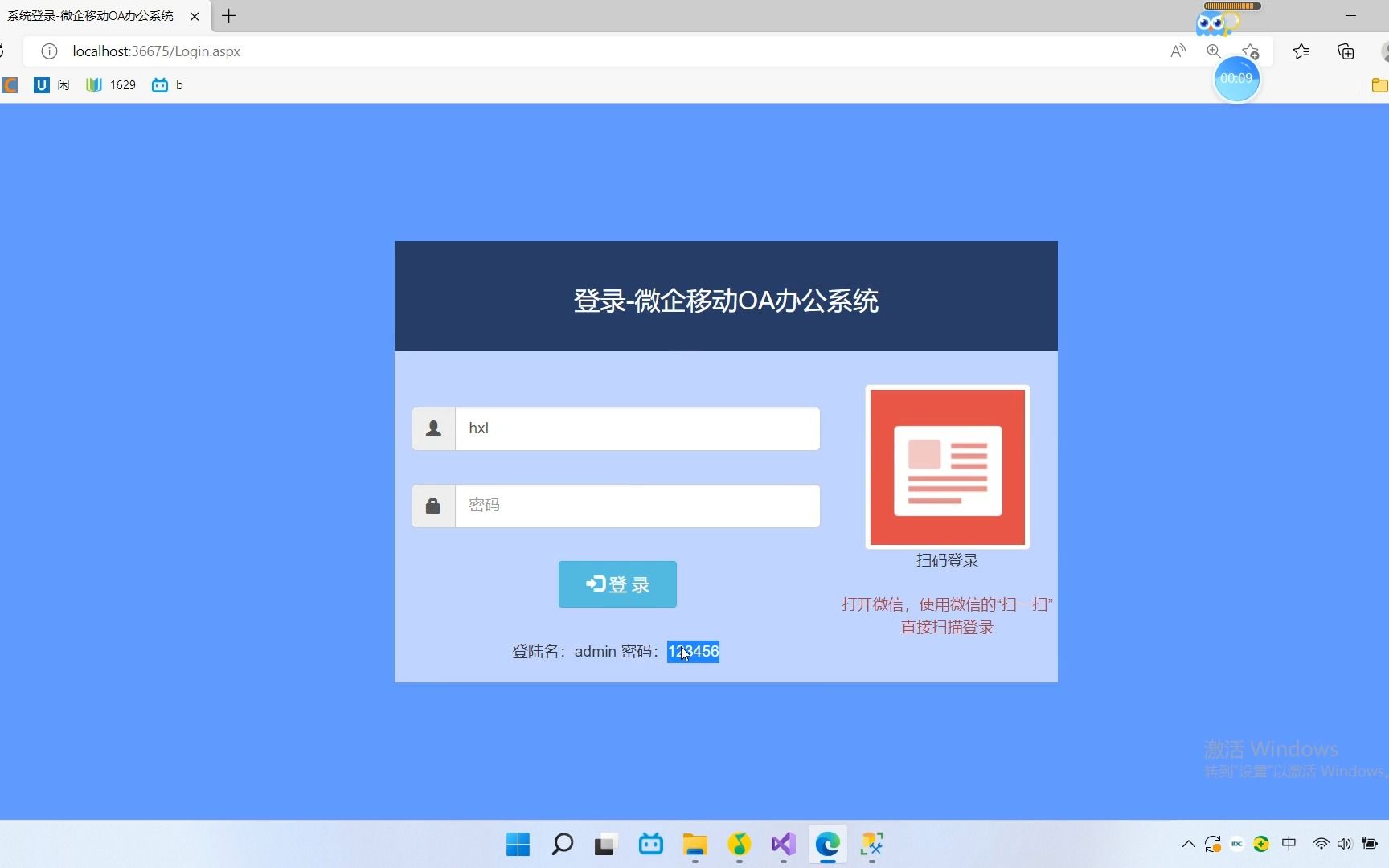Open Microsoft Edge on taskbar
This screenshot has width=1389, height=868.
(828, 844)
